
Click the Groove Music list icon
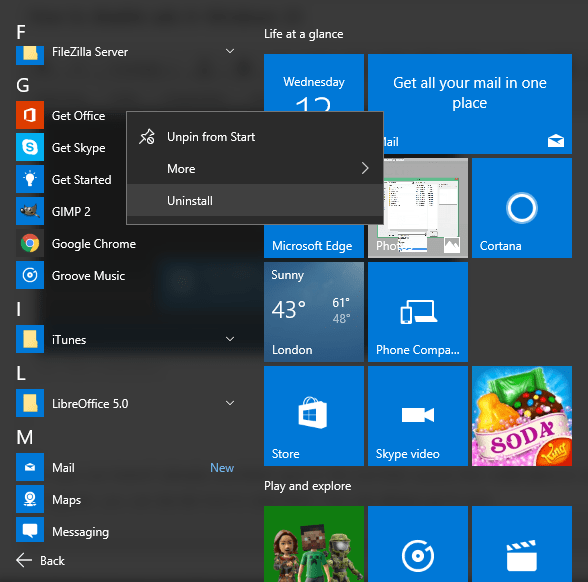(x=30, y=275)
